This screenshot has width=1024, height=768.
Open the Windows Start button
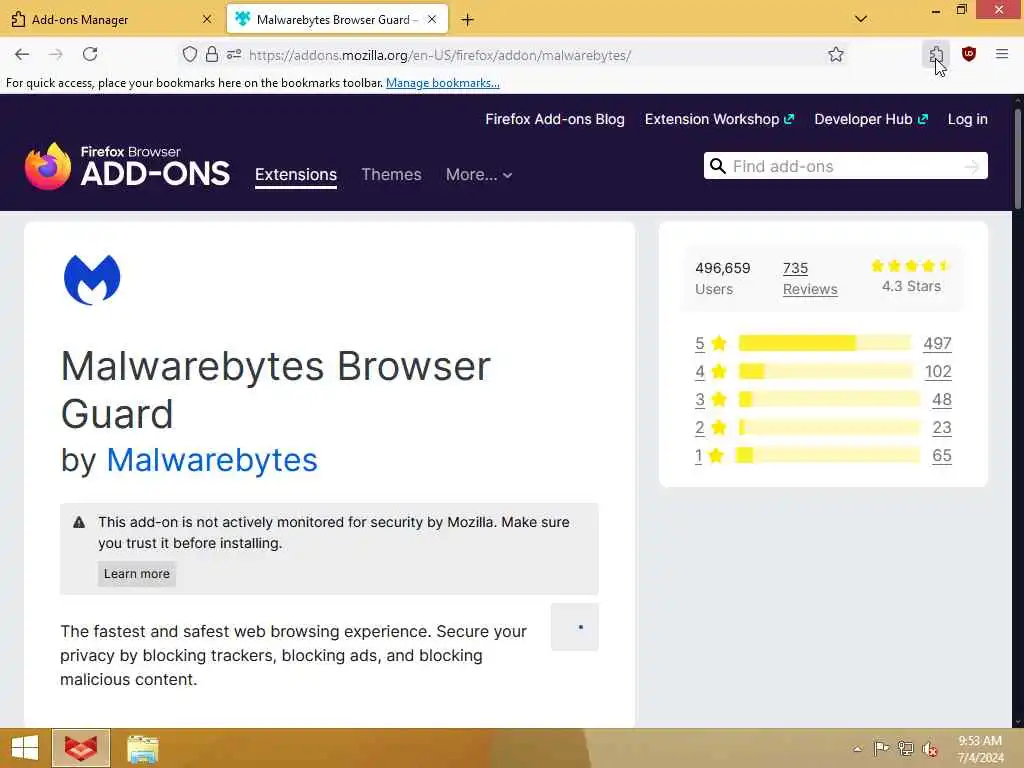click(x=25, y=748)
